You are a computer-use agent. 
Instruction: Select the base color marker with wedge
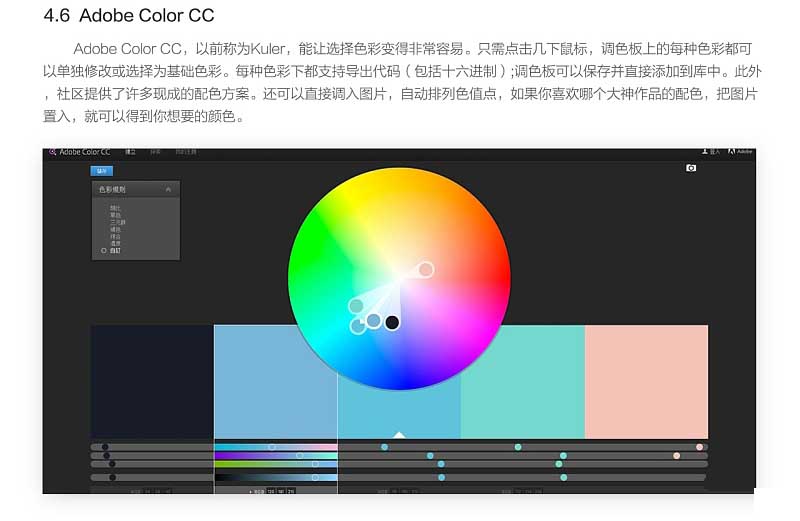[x=358, y=326]
